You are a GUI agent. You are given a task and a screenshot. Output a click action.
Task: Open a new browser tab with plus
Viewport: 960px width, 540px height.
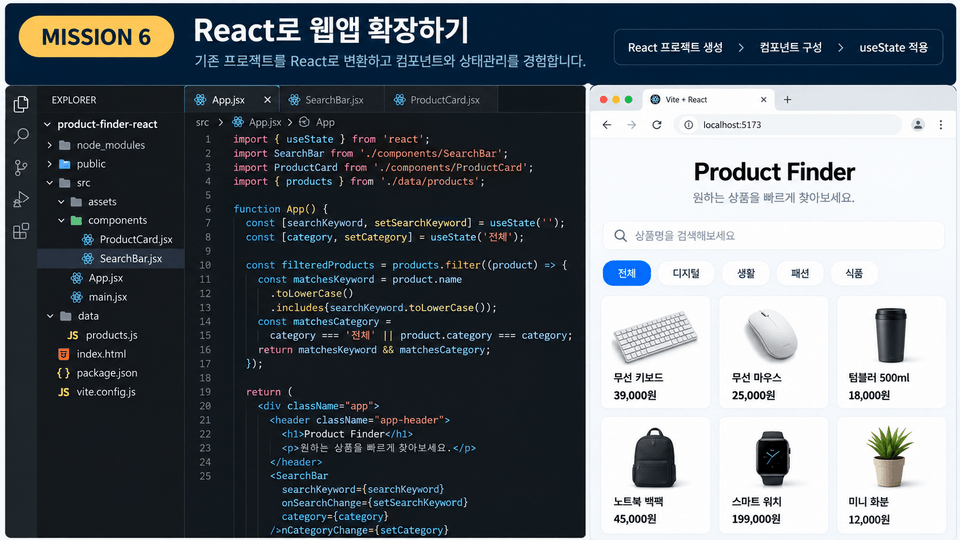tap(787, 100)
